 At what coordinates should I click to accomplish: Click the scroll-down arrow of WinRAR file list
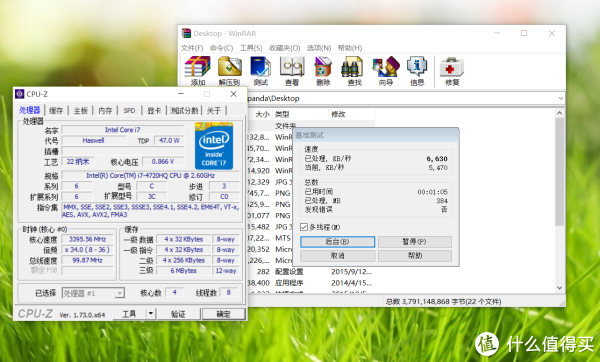point(559,288)
